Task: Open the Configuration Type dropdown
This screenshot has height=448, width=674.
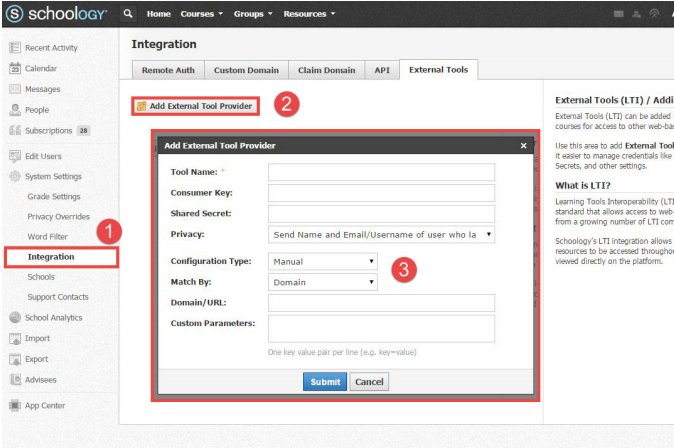Action: [x=323, y=261]
